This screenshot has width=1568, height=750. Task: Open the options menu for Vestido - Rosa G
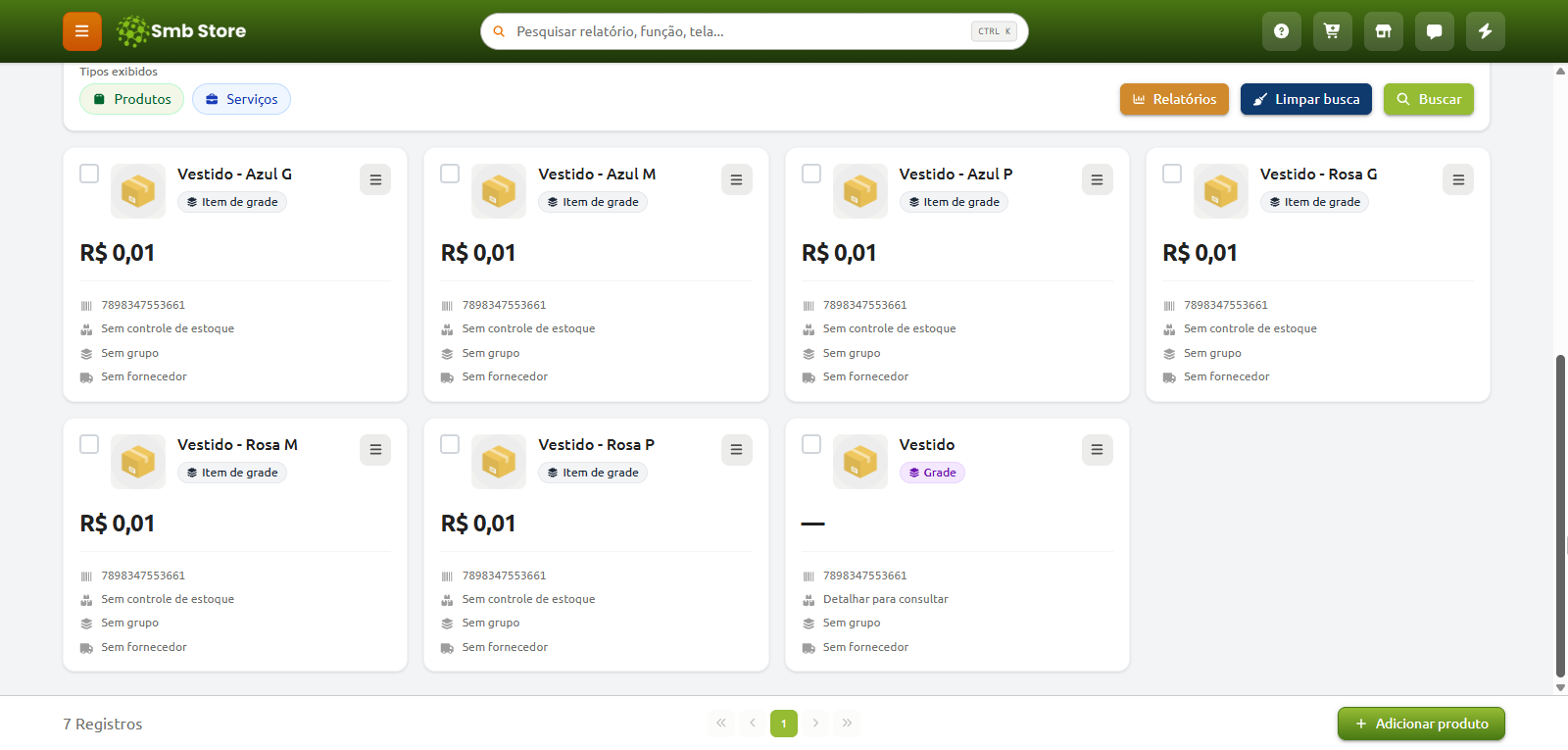[x=1458, y=179]
